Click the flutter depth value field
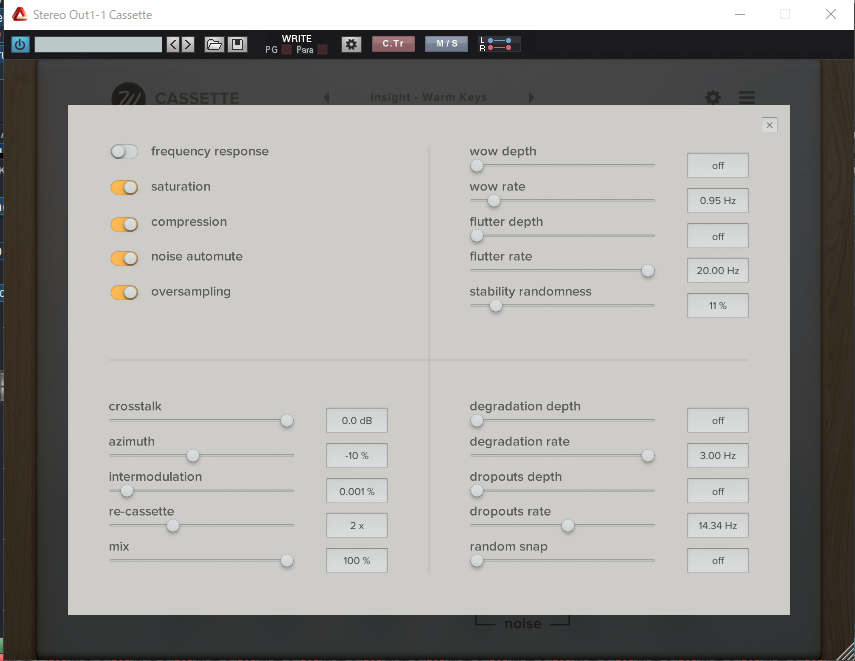 [x=718, y=236]
